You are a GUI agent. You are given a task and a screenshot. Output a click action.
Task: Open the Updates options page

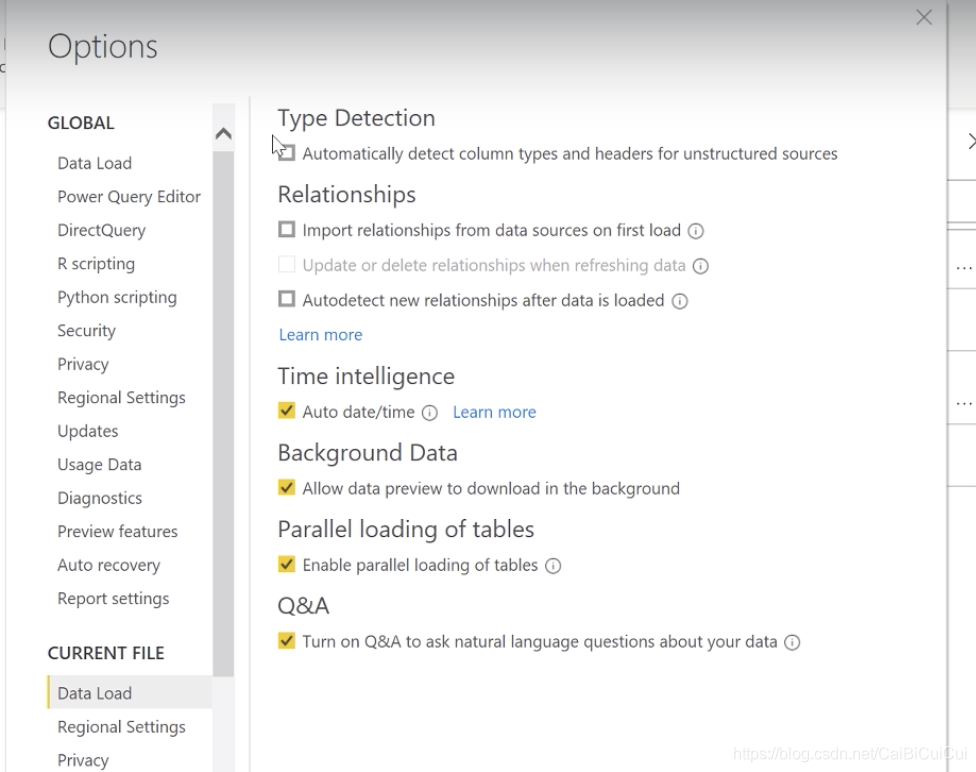coord(88,431)
